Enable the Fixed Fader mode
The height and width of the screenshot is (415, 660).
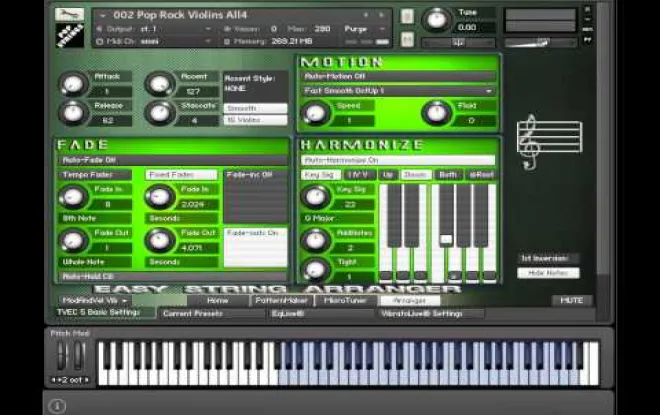[181, 175]
